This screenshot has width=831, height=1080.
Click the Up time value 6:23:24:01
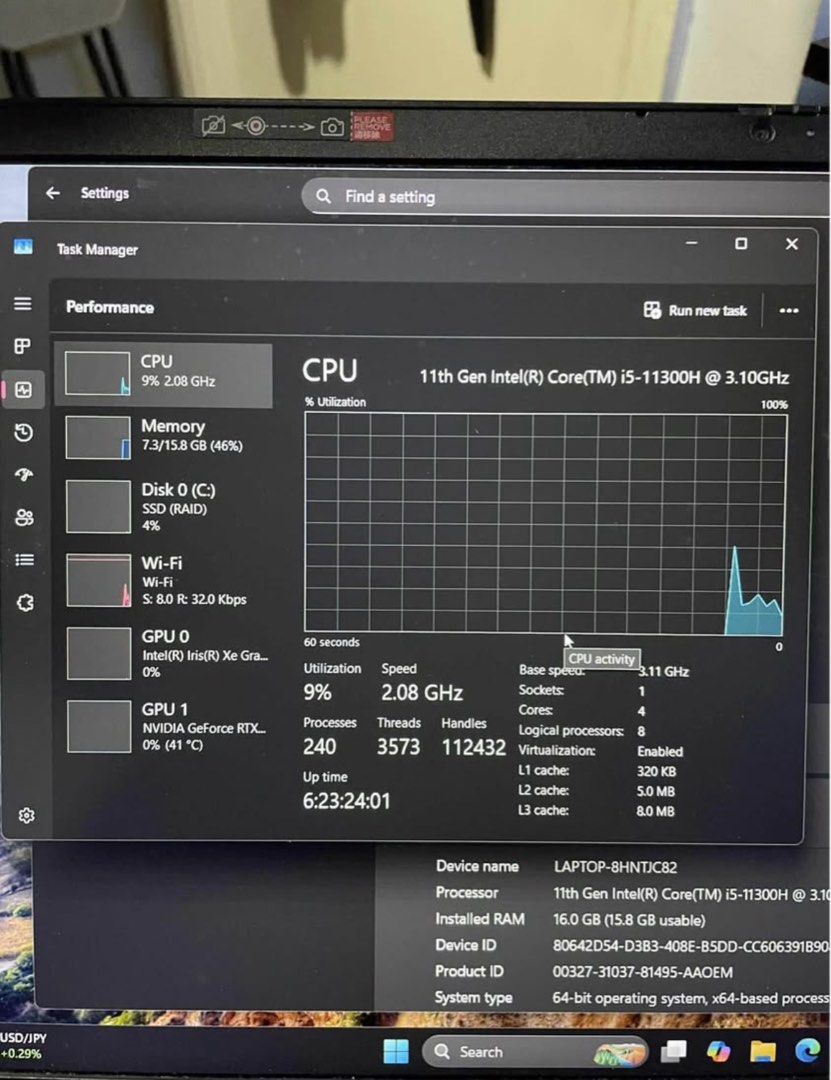pos(347,801)
